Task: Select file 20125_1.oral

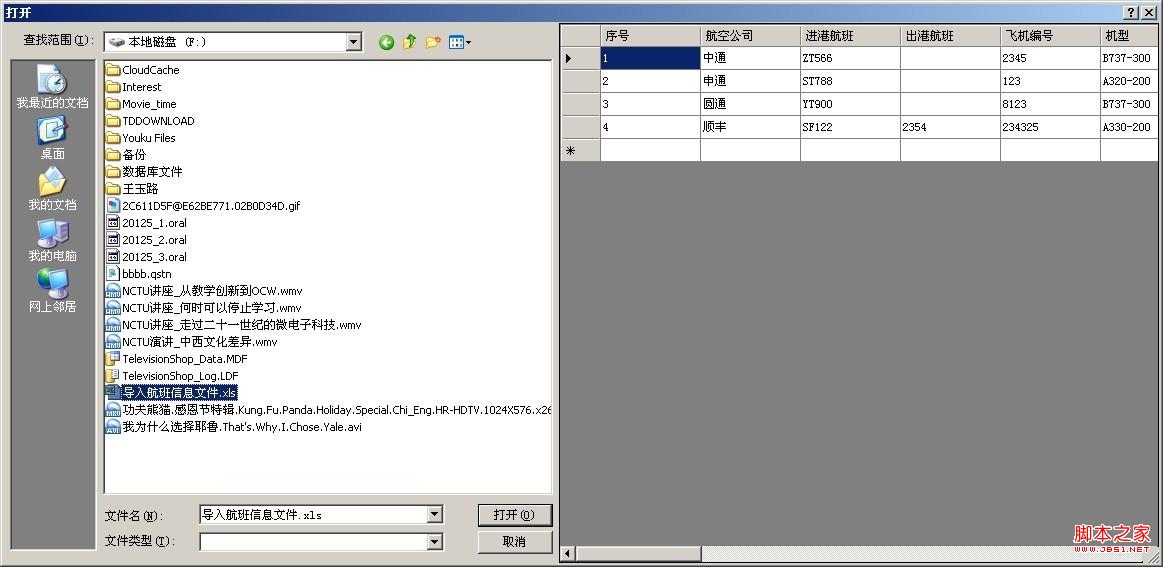Action: (146, 223)
